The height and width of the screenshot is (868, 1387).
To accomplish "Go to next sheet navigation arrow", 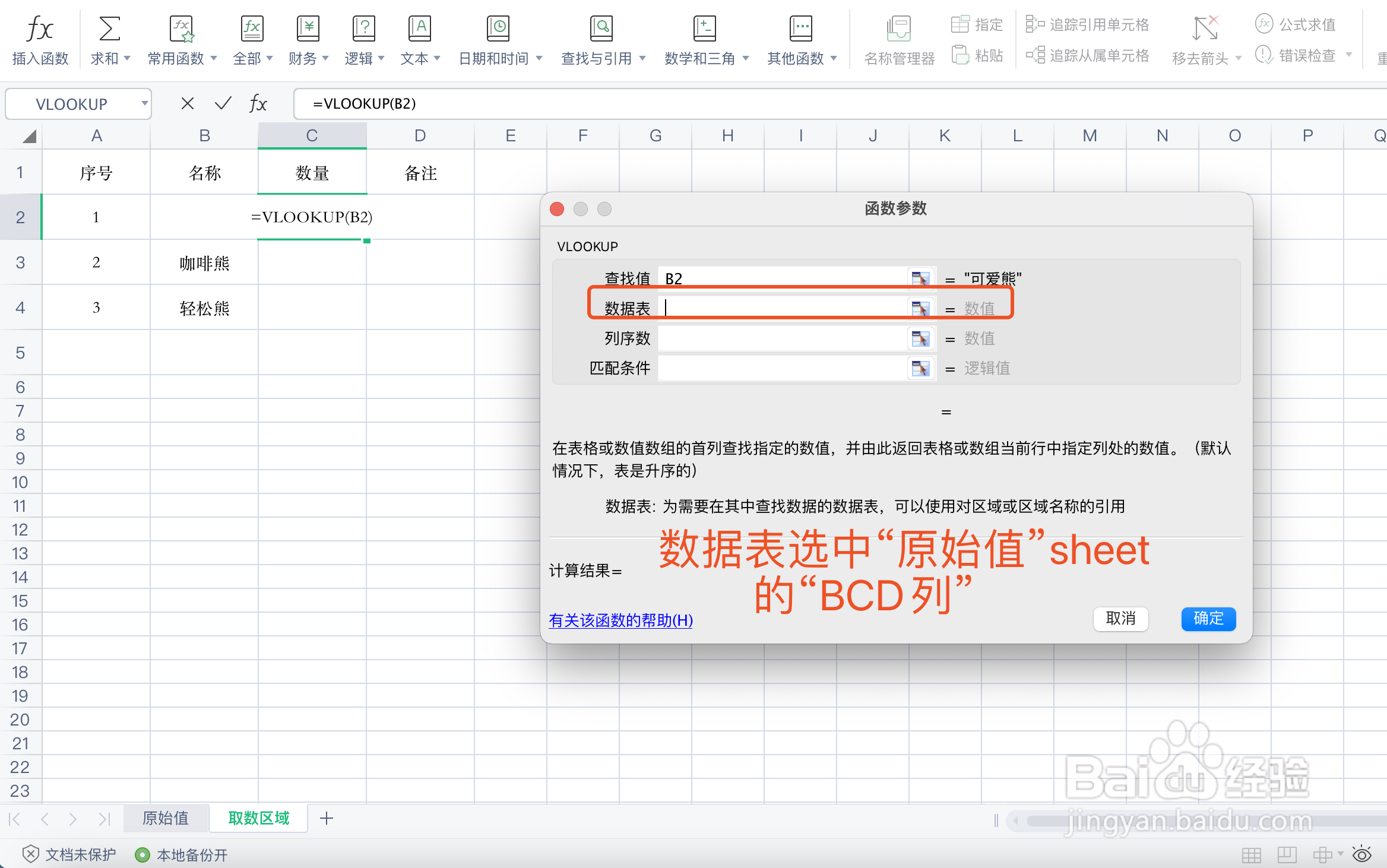I will [72, 819].
